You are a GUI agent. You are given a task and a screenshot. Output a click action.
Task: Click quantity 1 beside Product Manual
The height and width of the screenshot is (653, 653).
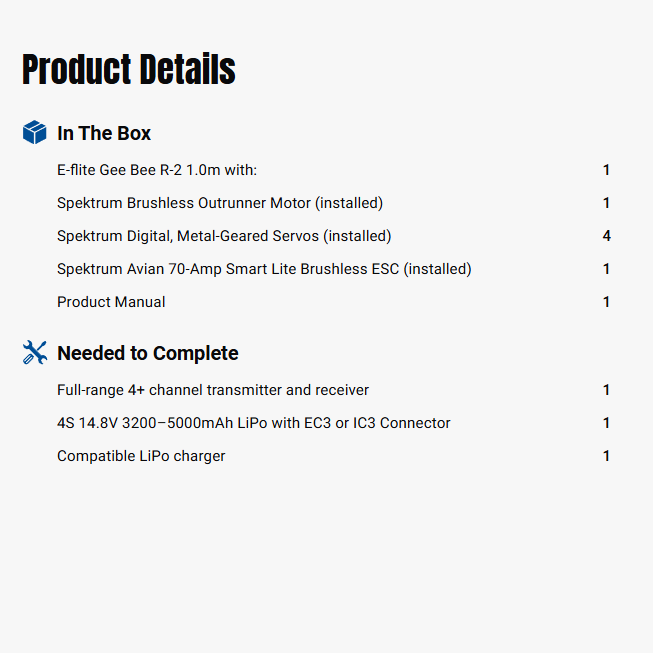pyautogui.click(x=606, y=302)
